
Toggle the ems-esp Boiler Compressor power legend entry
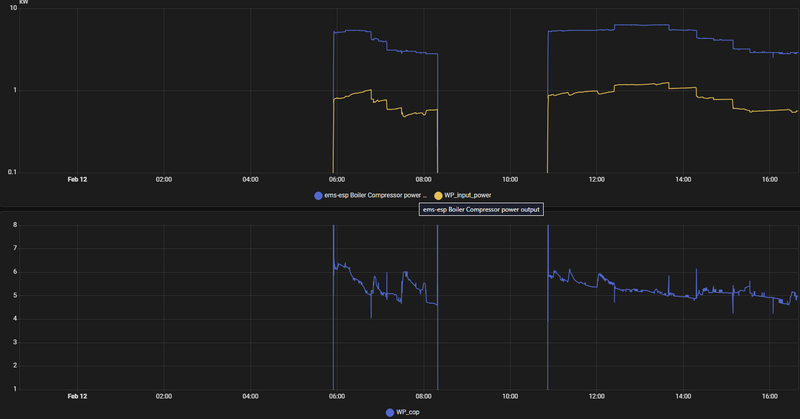370,195
